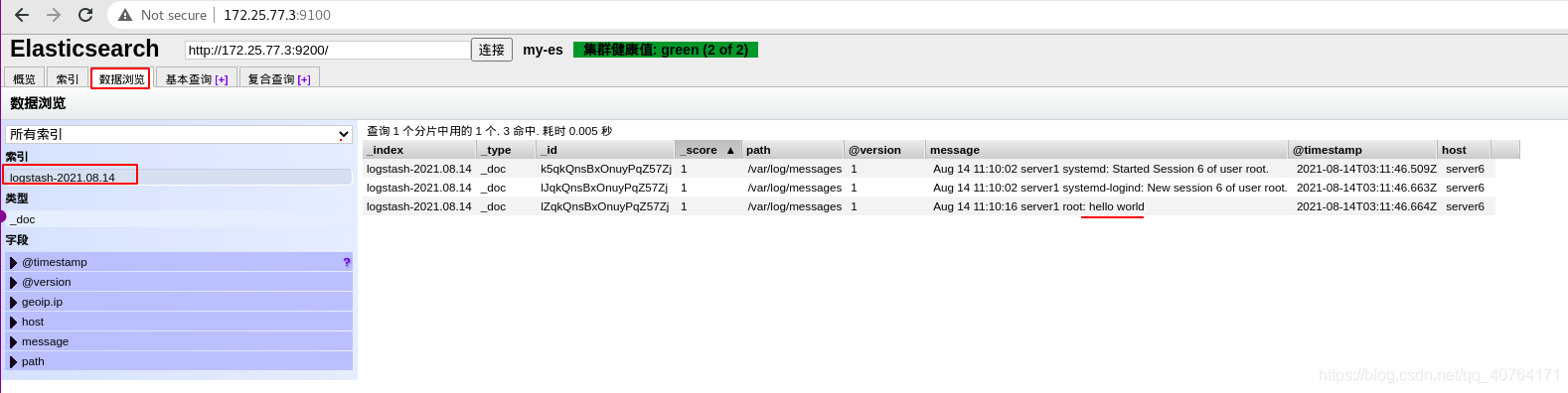The image size is (1568, 393).
Task: Click the Not secure warning icon
Action: pos(125,15)
